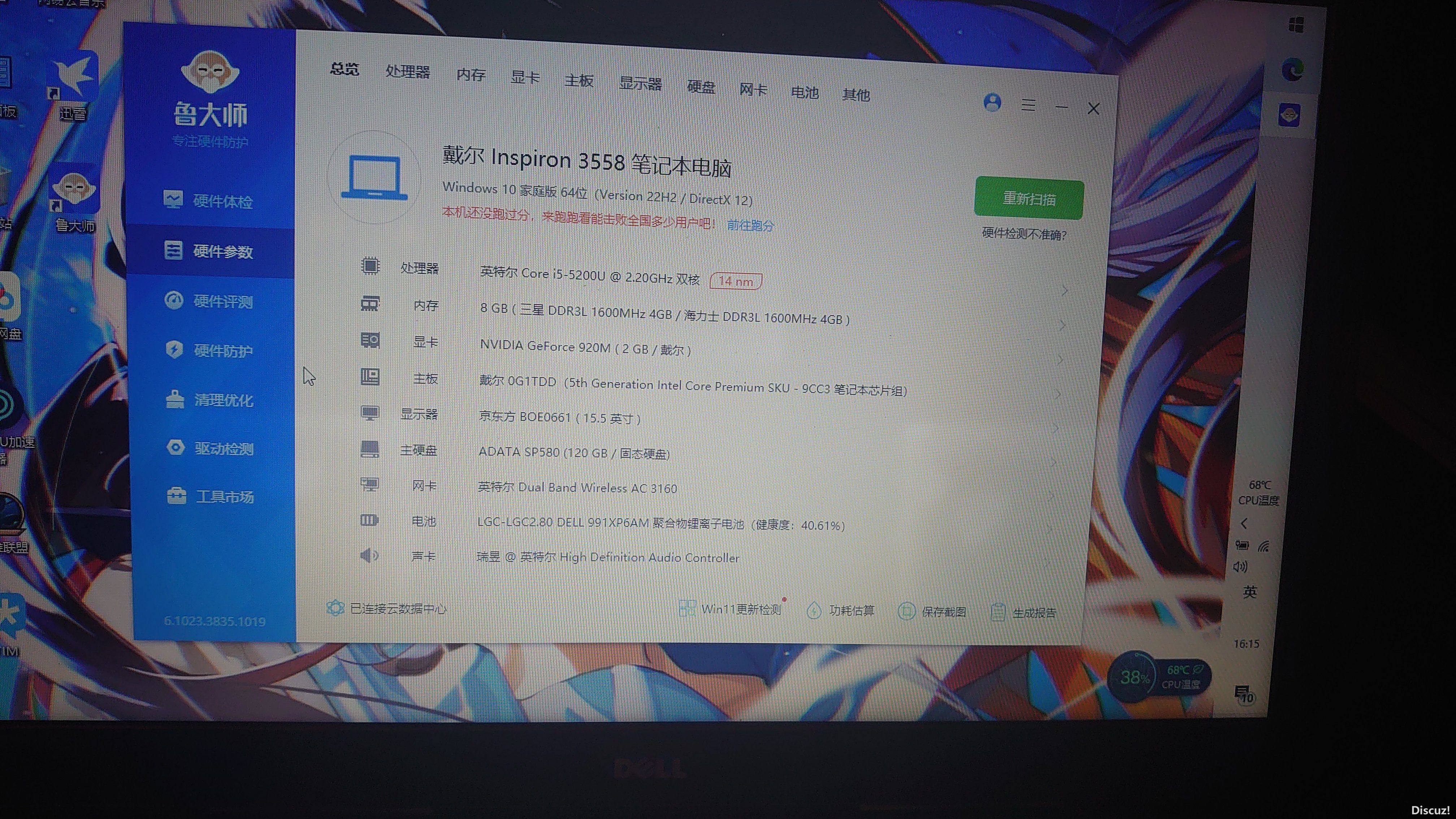1456x819 pixels.
Task: Switch to the 主板 tab
Action: click(579, 81)
